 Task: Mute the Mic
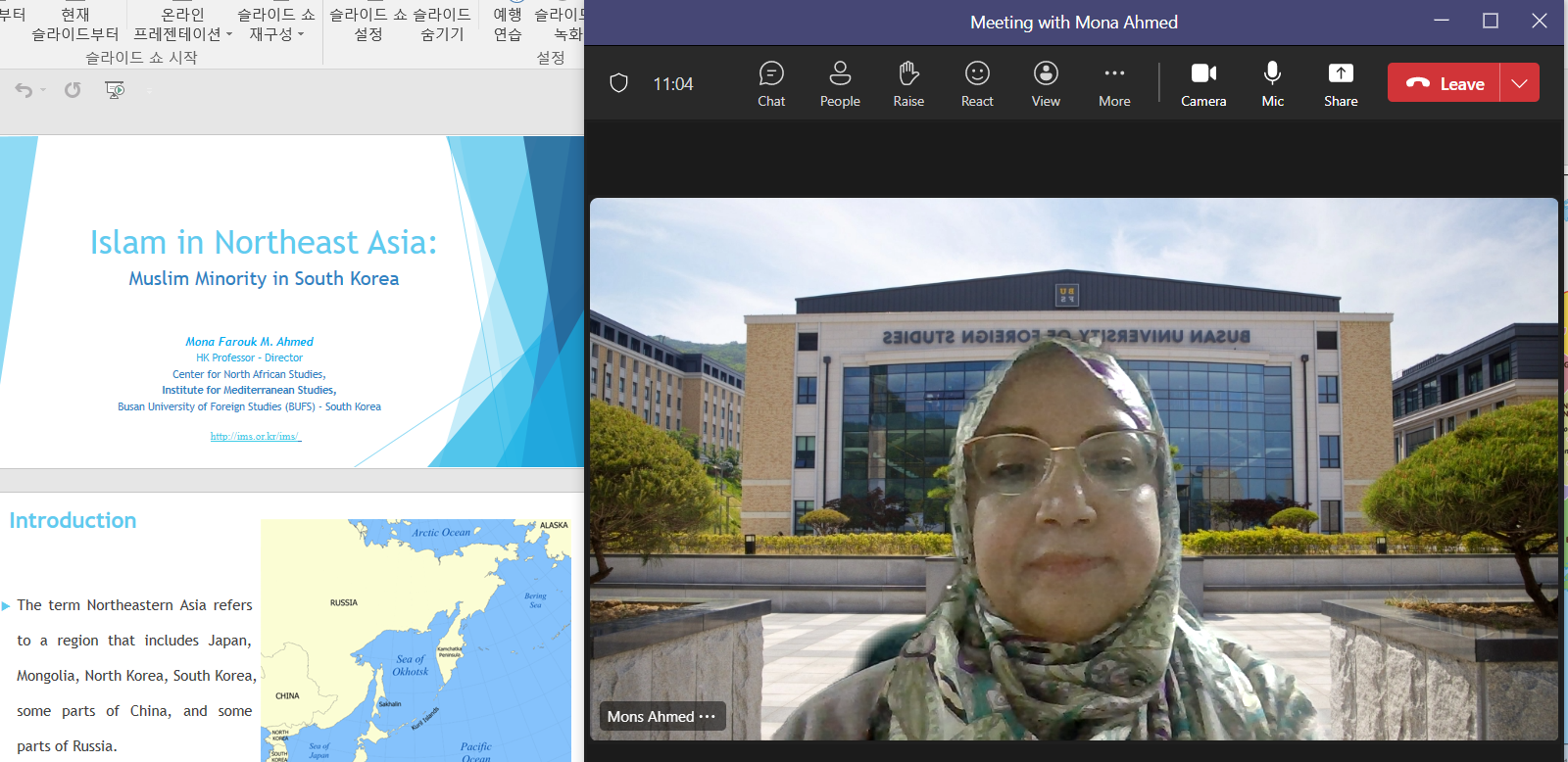1272,84
